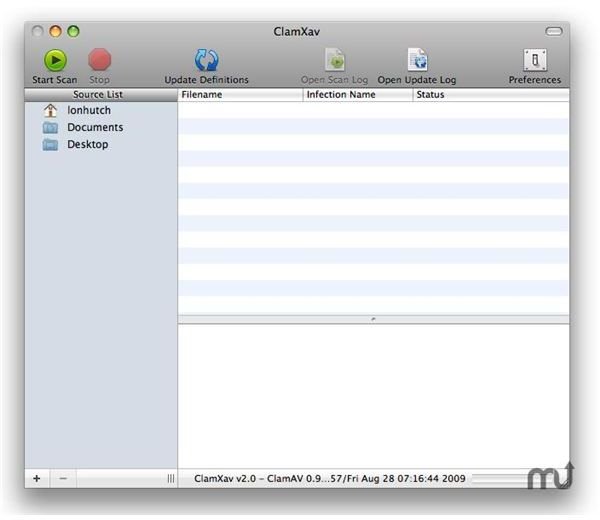The image size is (600, 520).
Task: Select the lonhutch entry text
Action: tap(89, 110)
